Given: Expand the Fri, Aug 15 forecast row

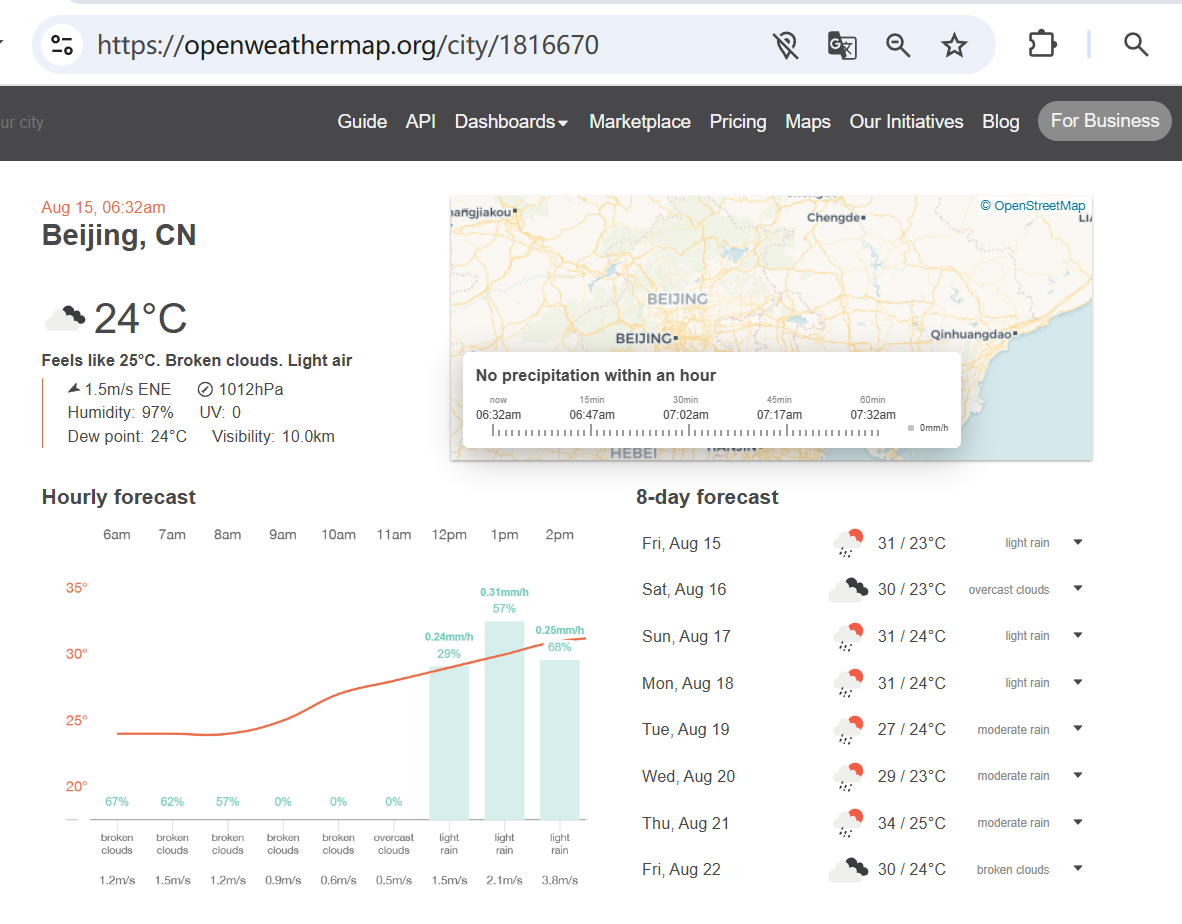Looking at the screenshot, I should click(1078, 543).
